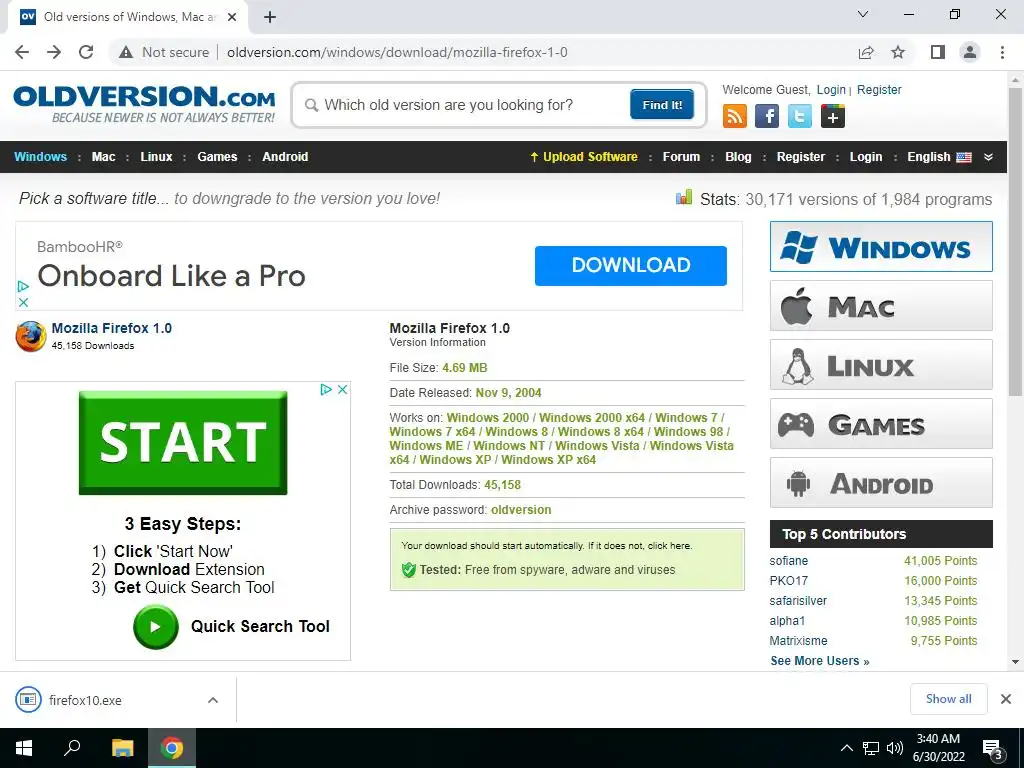Click the Login link near Welcome Guest

point(831,90)
